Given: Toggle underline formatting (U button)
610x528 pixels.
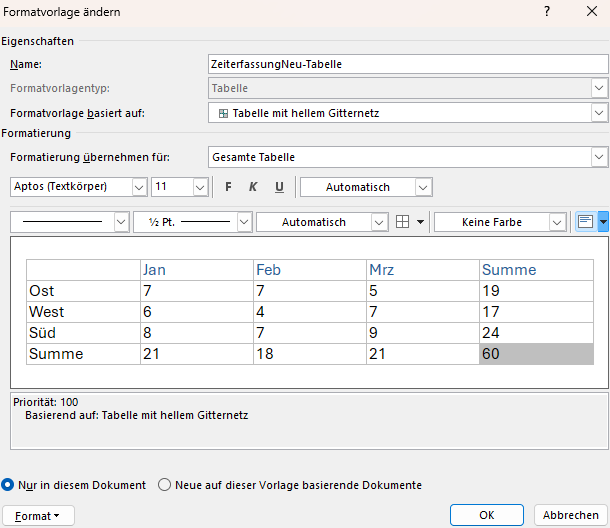Looking at the screenshot, I should 279,187.
